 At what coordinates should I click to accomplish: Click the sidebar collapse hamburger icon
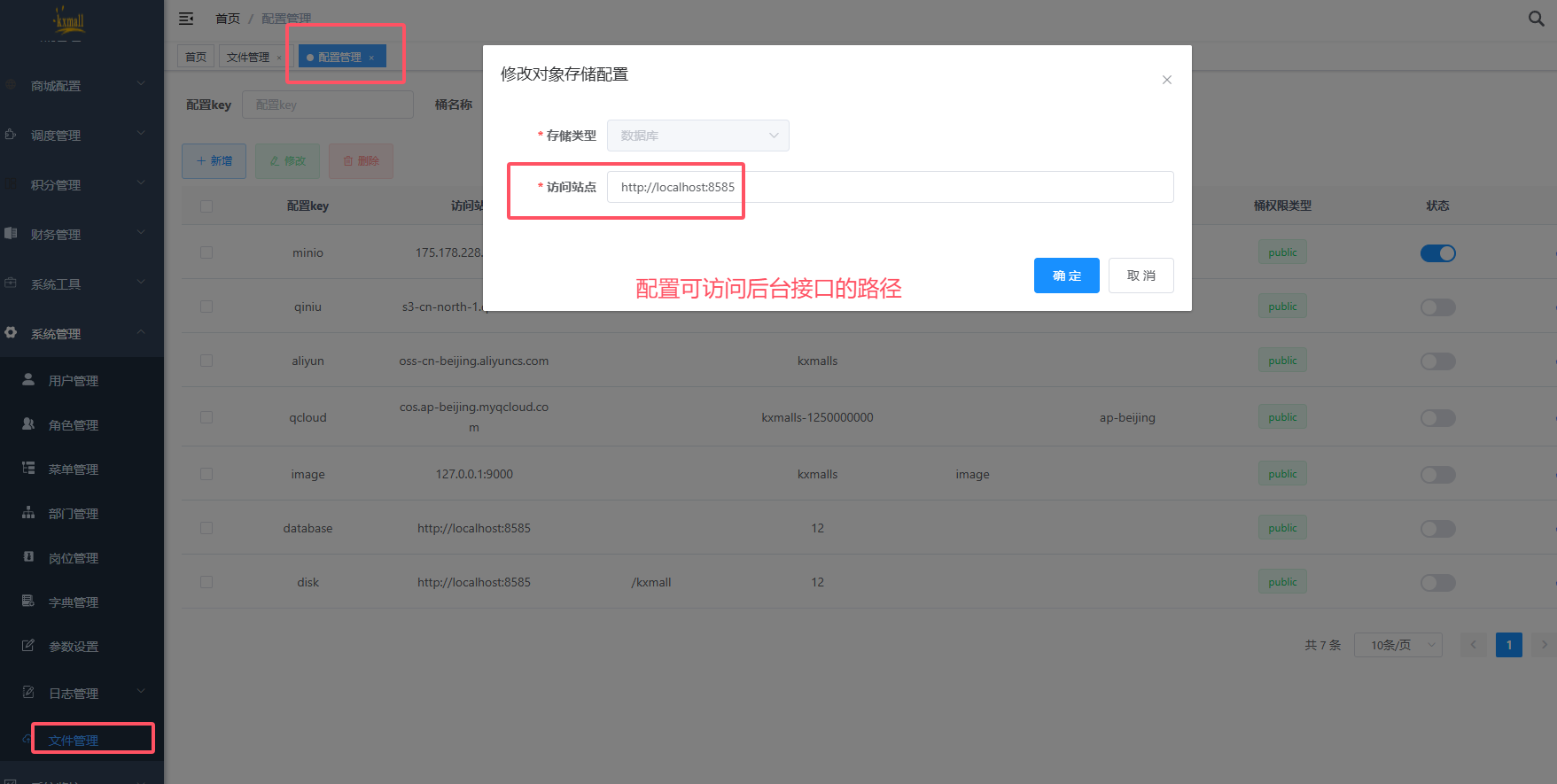pyautogui.click(x=186, y=19)
